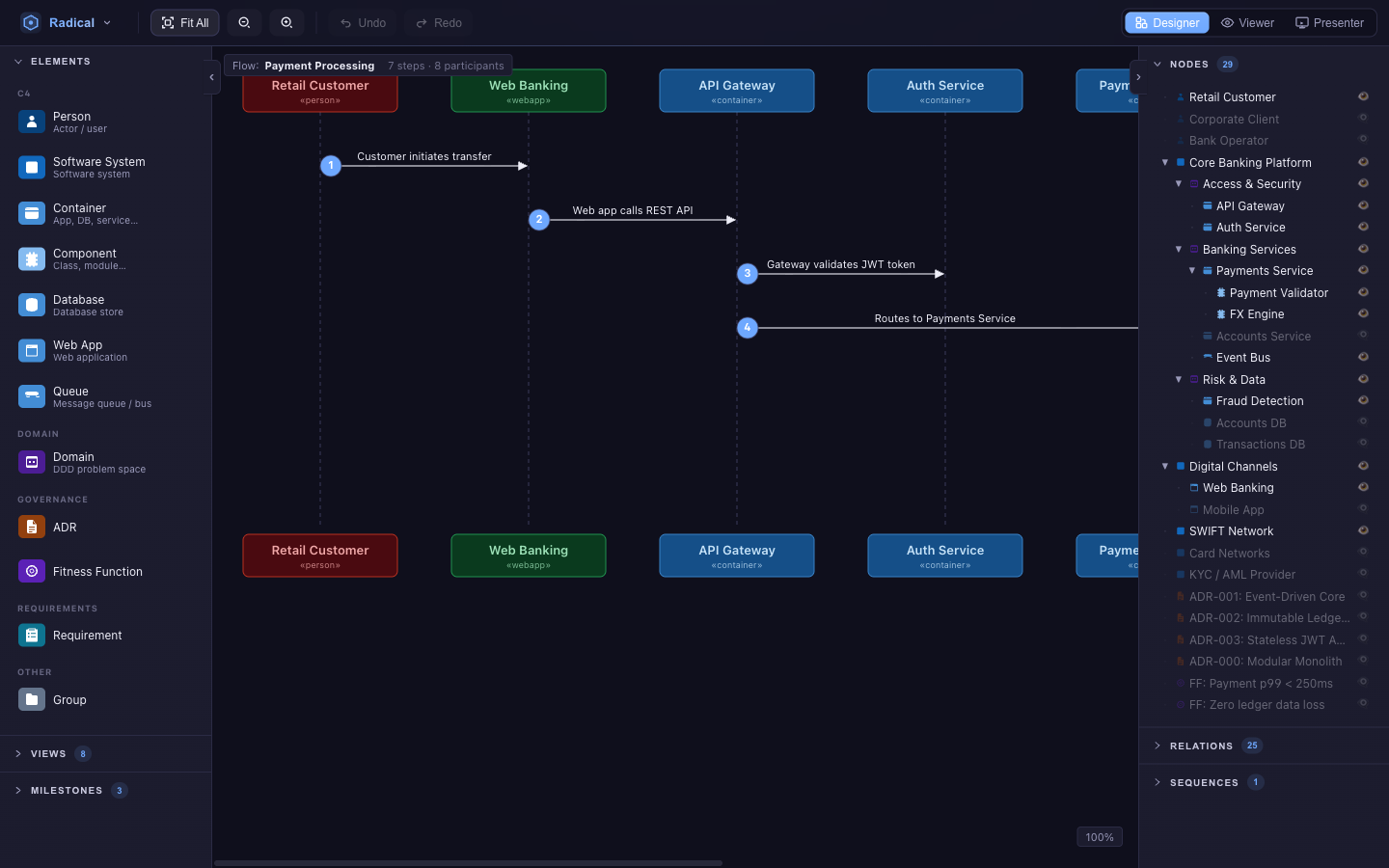Choose the Web App element icon

click(x=32, y=351)
